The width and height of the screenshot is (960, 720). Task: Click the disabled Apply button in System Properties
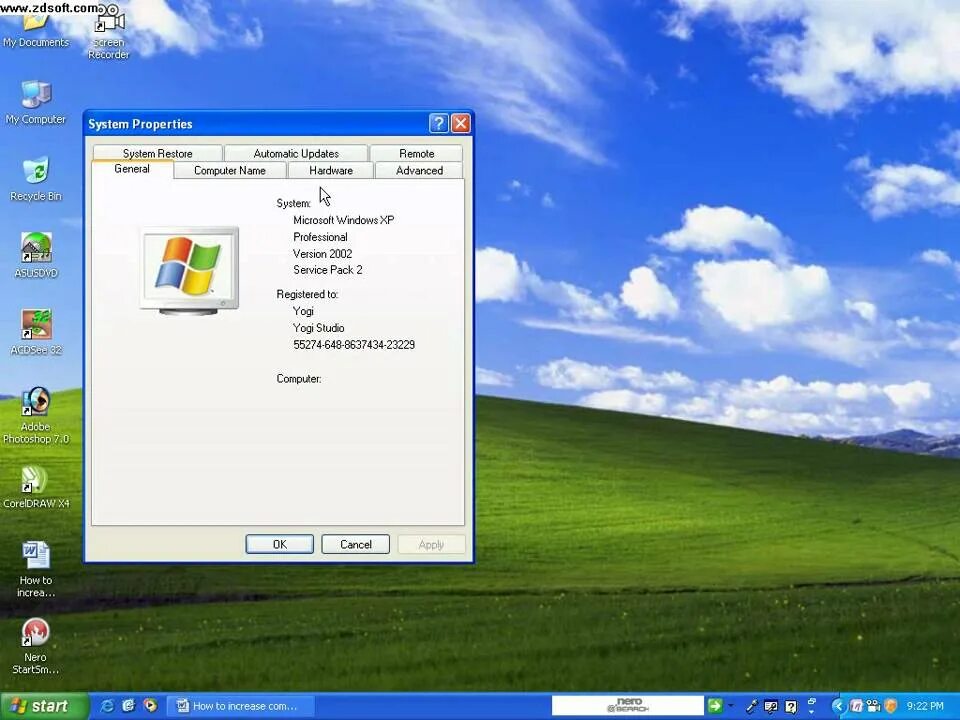pyautogui.click(x=431, y=544)
